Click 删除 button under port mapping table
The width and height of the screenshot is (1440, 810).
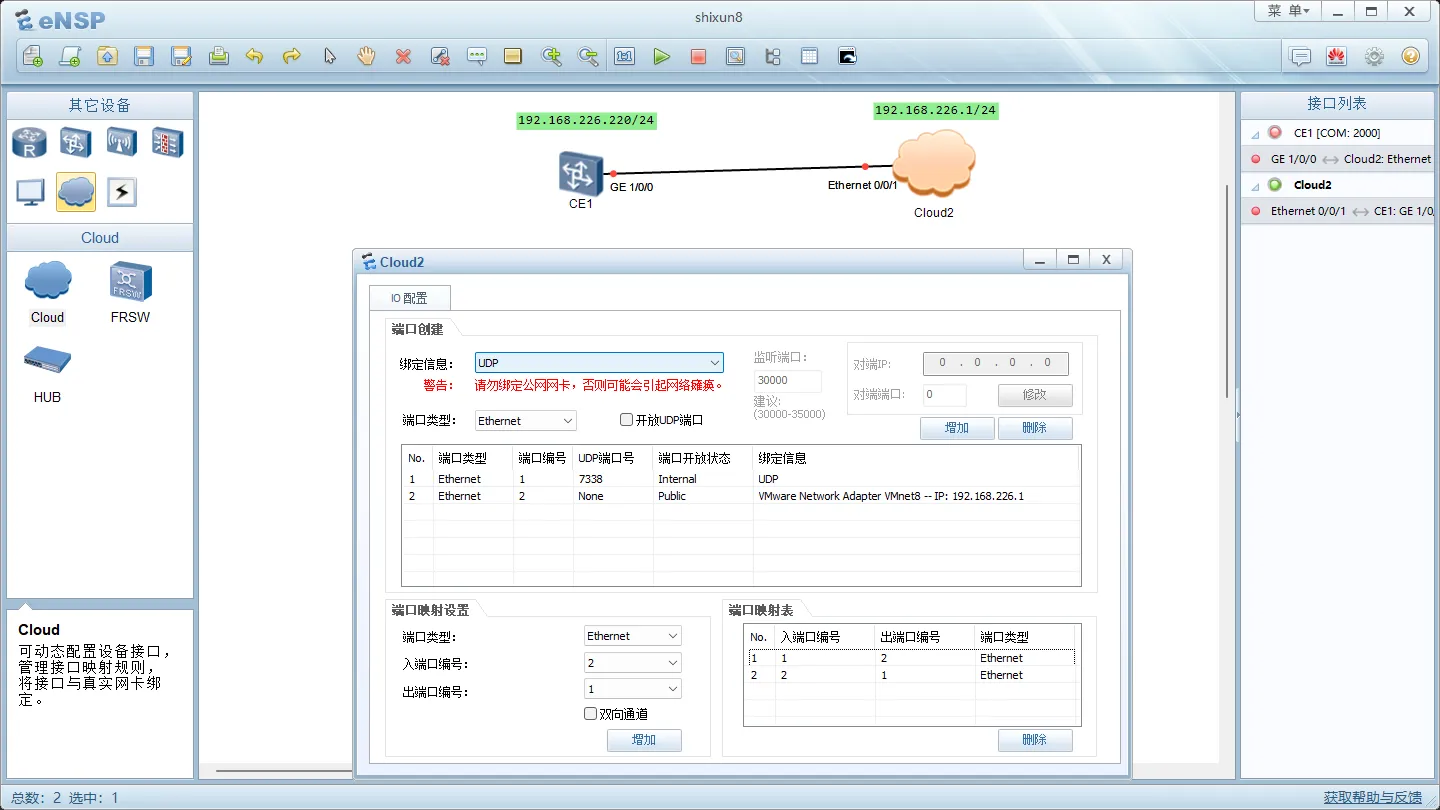tap(1035, 740)
